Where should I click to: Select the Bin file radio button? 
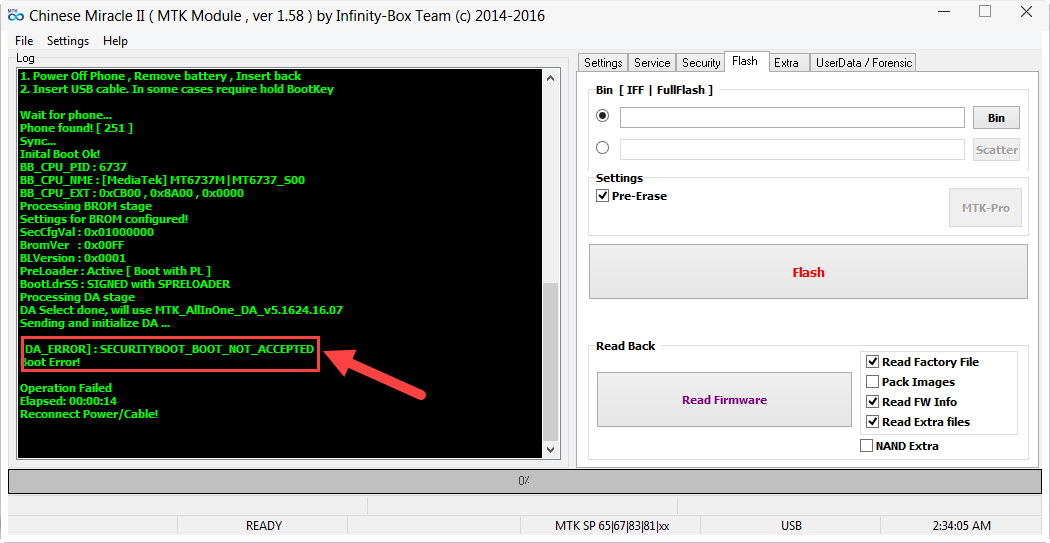click(x=603, y=116)
